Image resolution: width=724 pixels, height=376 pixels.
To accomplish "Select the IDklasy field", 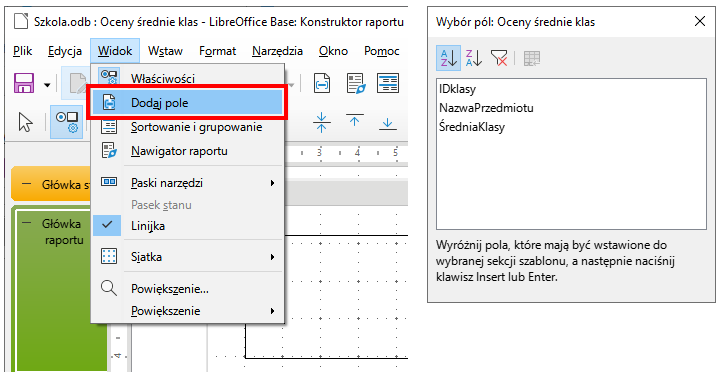I will [457, 89].
